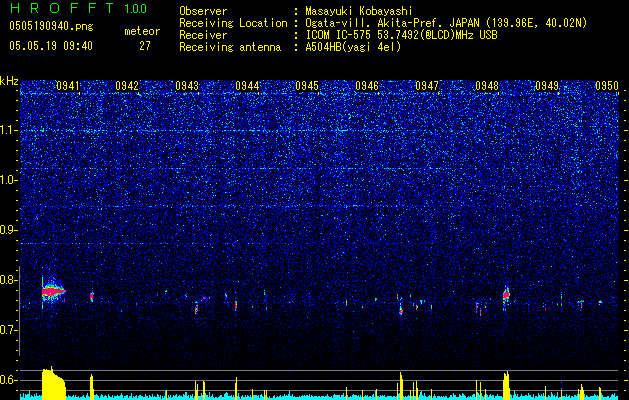Image resolution: width=629 pixels, height=400 pixels.
Task: Click the 0.8 kHz axis label
Action: coord(9,280)
